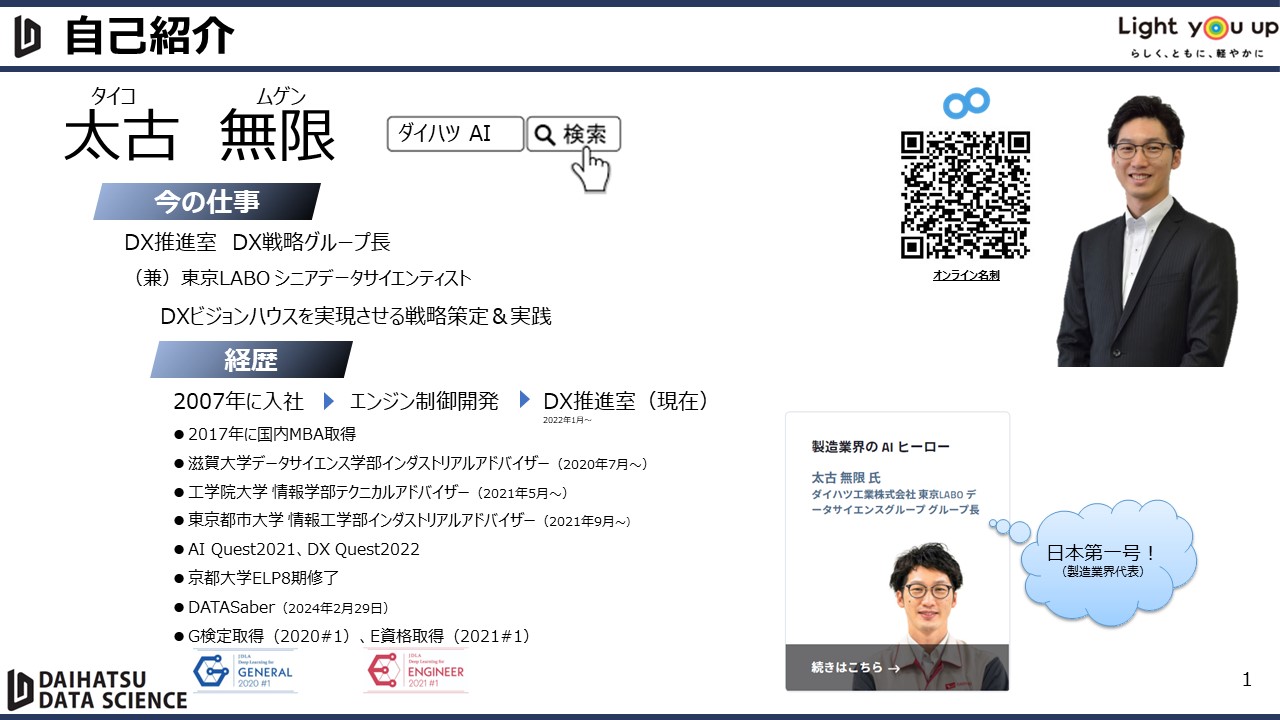1280x720 pixels.
Task: Click the らしく、ともに、軽やかに tagline
Action: (x=1197, y=53)
